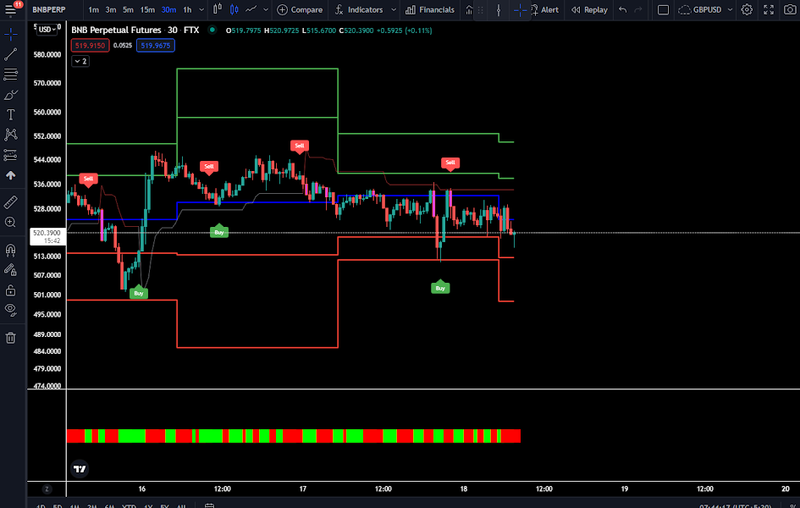Select the 1h timeframe
This screenshot has height=508, width=800.
(187, 10)
